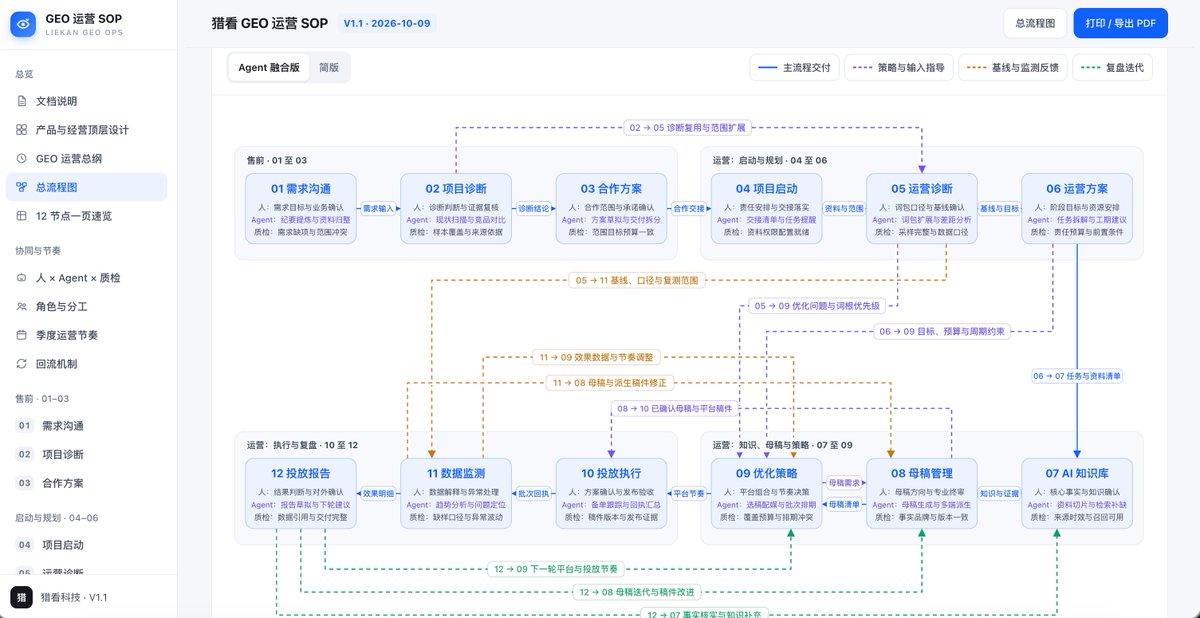Screen dimensions: 1200x618
Task: Click the edge label 11 → 09 效果数据与节奏调整
Action: pos(598,356)
